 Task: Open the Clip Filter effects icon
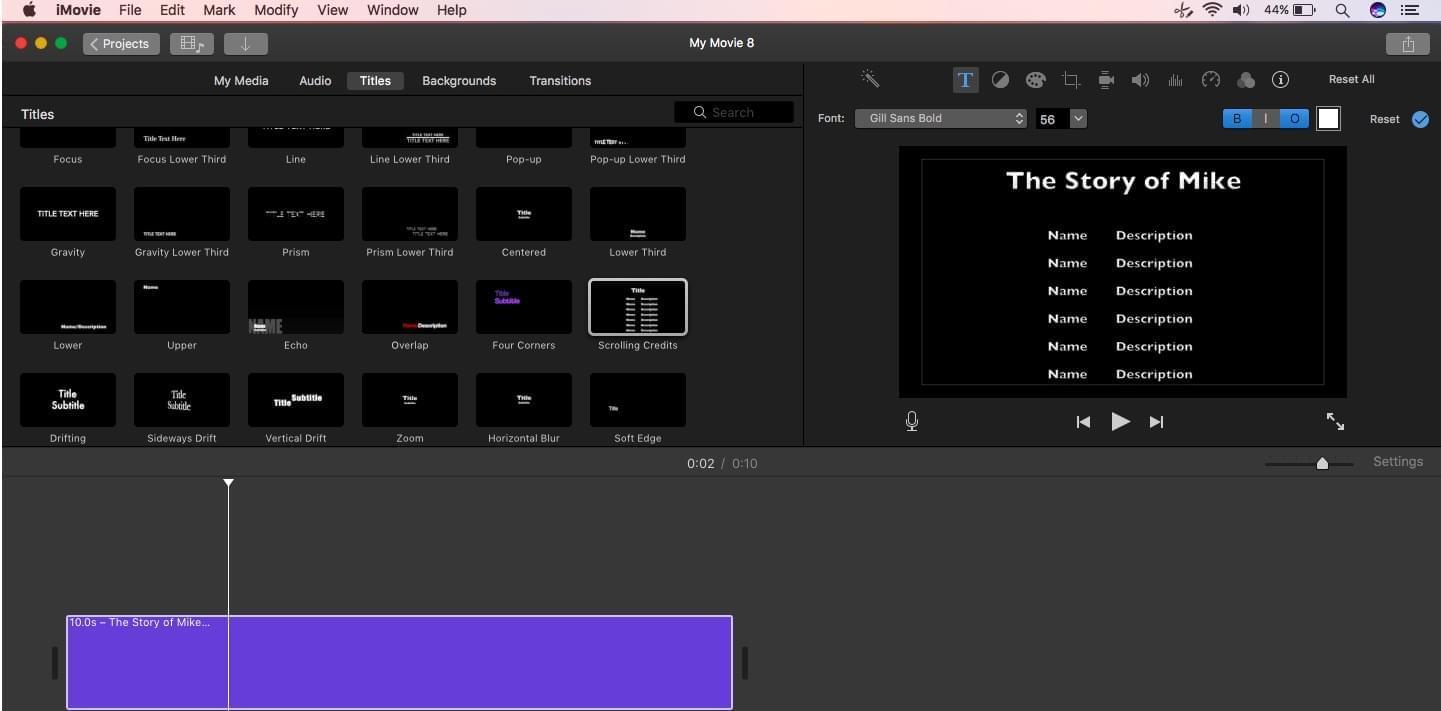coord(1246,80)
